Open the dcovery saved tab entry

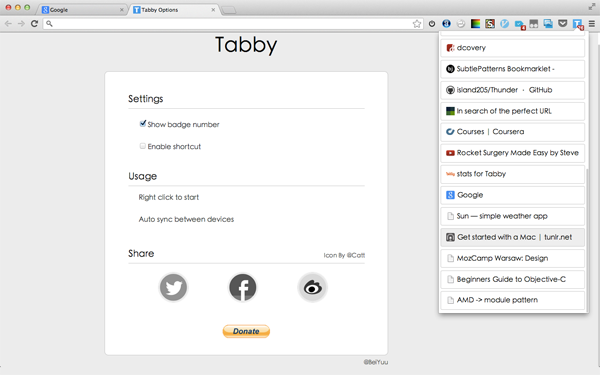pos(512,48)
